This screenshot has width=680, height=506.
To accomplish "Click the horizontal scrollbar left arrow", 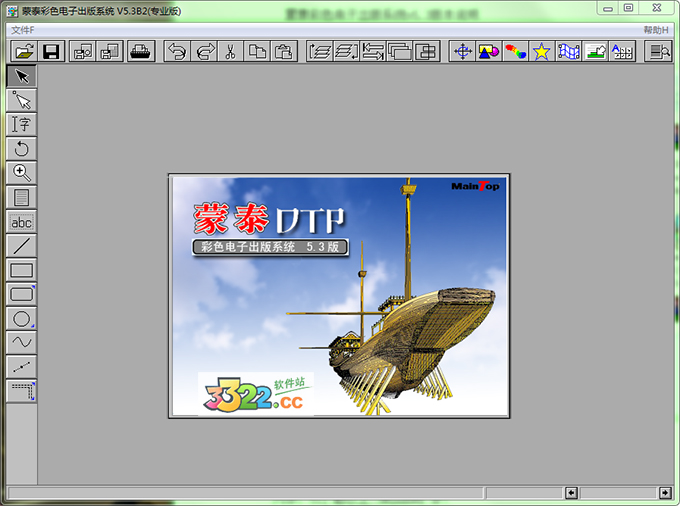I will tap(571, 493).
